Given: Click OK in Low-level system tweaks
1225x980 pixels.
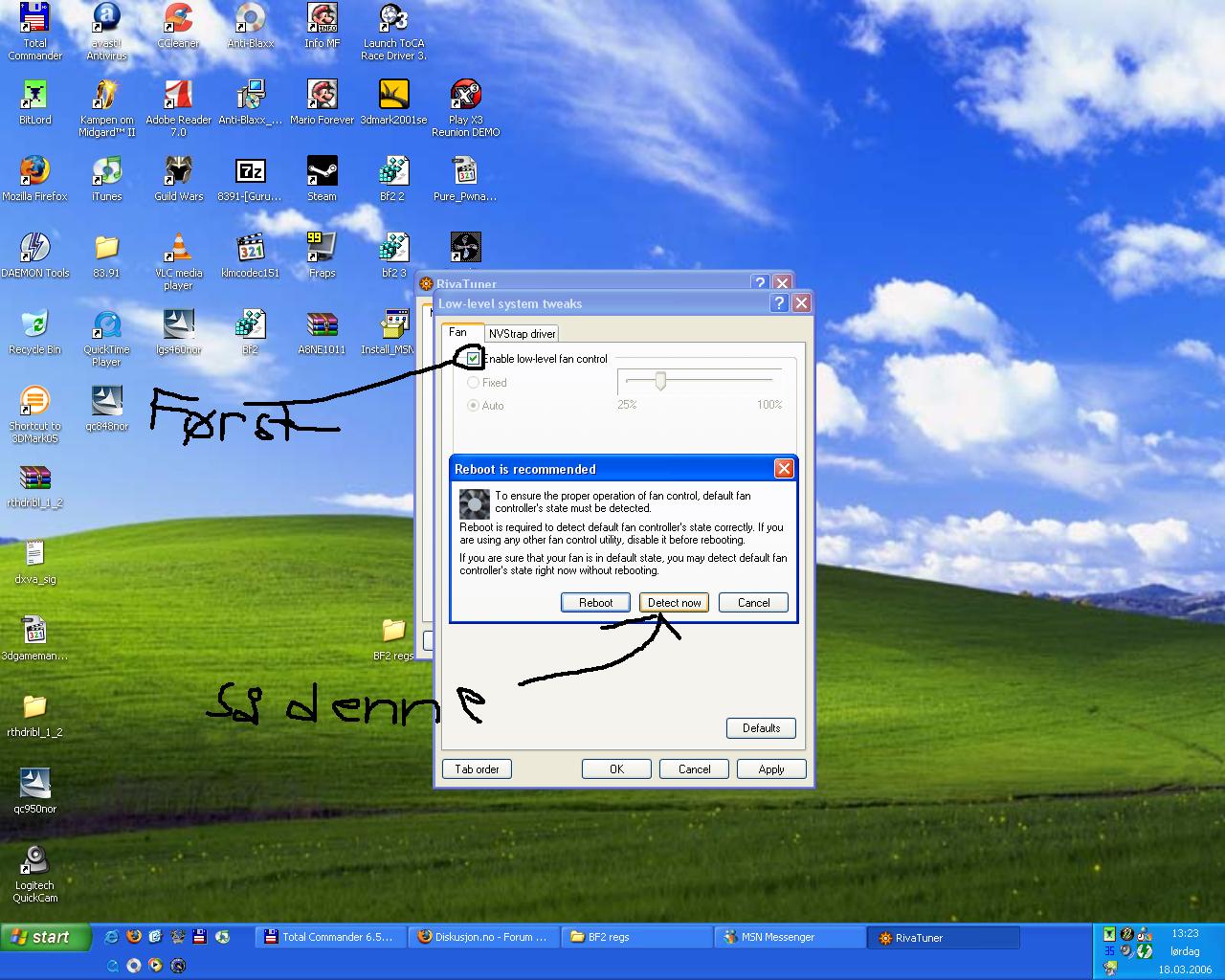Looking at the screenshot, I should pyautogui.click(x=616, y=769).
